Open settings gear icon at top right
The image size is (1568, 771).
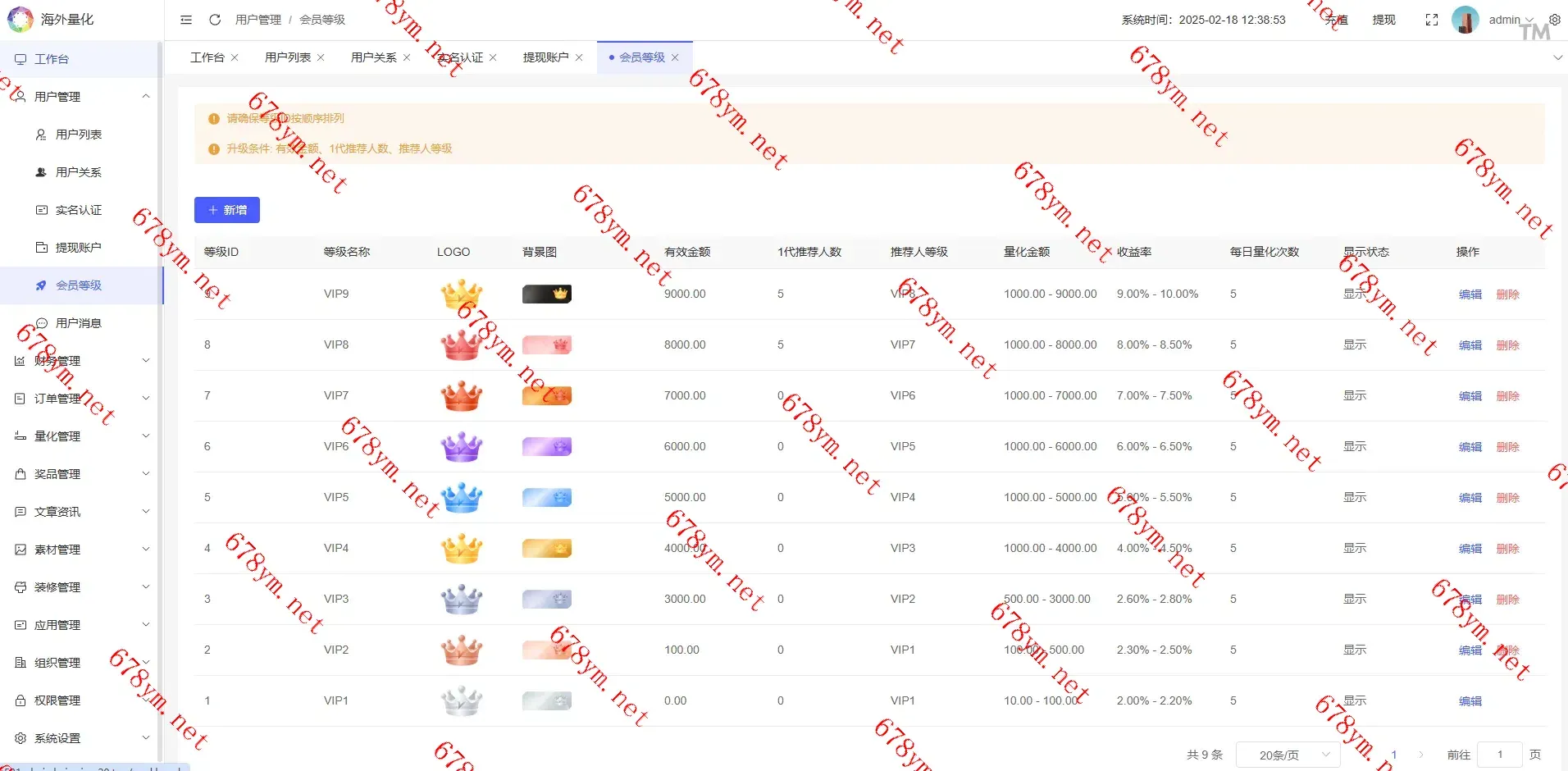(x=1554, y=20)
